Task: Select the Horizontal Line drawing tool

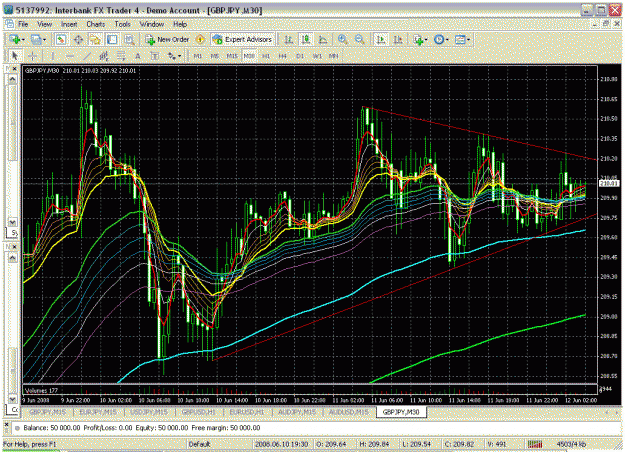Action: (70, 56)
